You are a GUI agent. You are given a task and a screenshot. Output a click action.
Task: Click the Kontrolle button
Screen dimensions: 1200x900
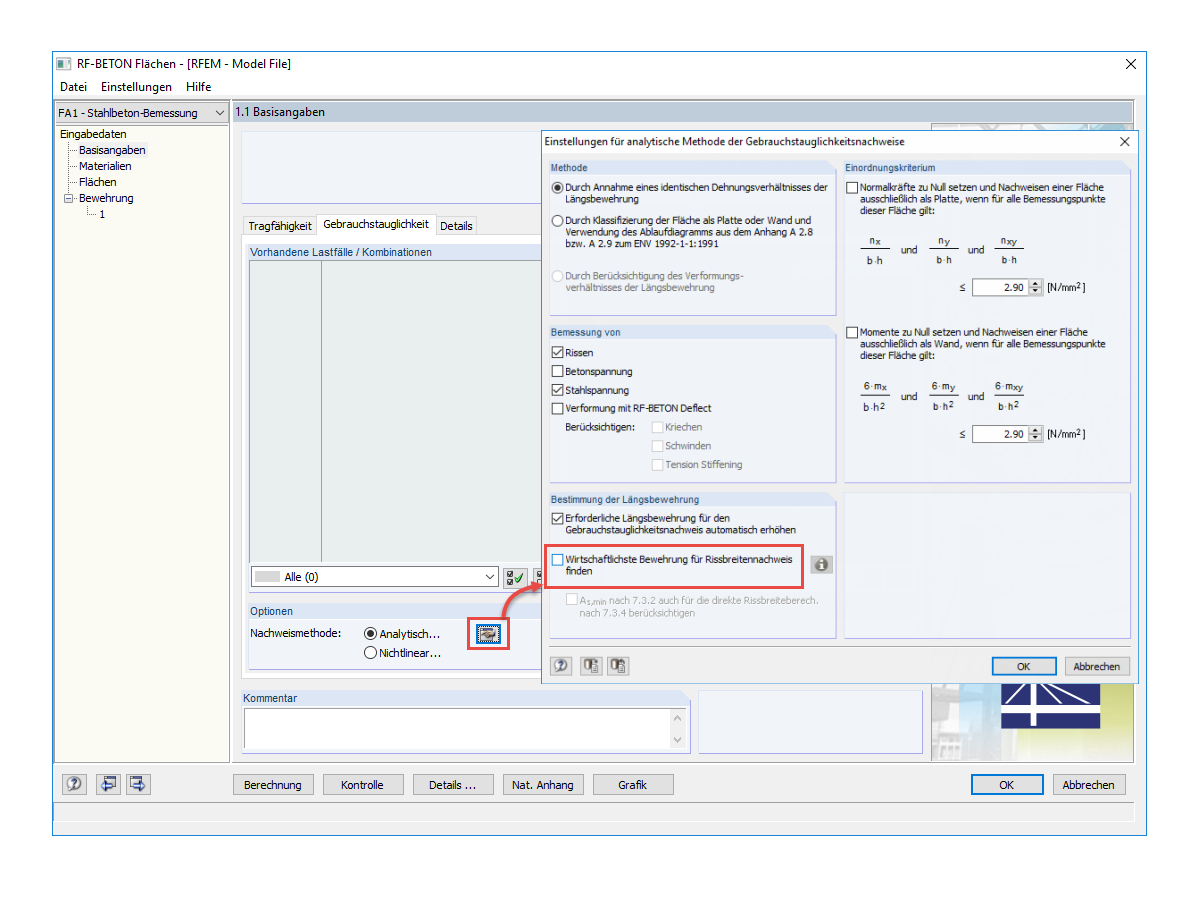(362, 785)
